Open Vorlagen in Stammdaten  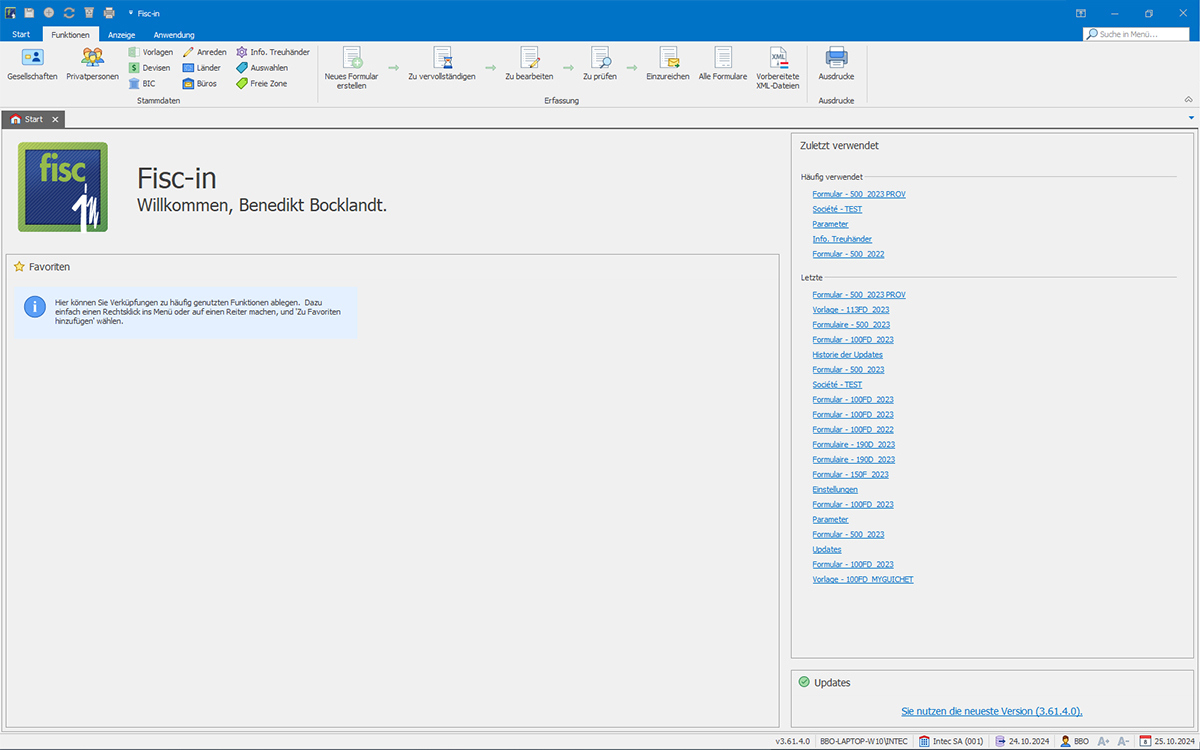(x=151, y=52)
